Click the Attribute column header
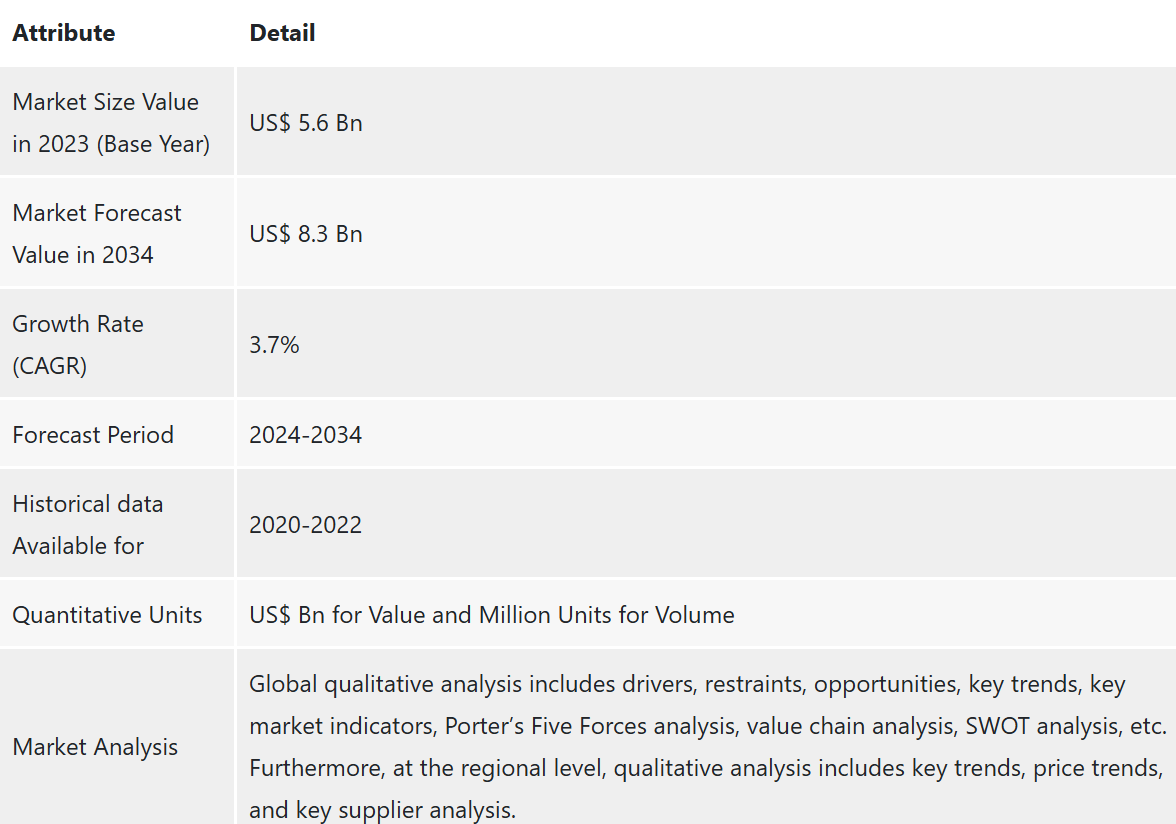 (x=64, y=33)
